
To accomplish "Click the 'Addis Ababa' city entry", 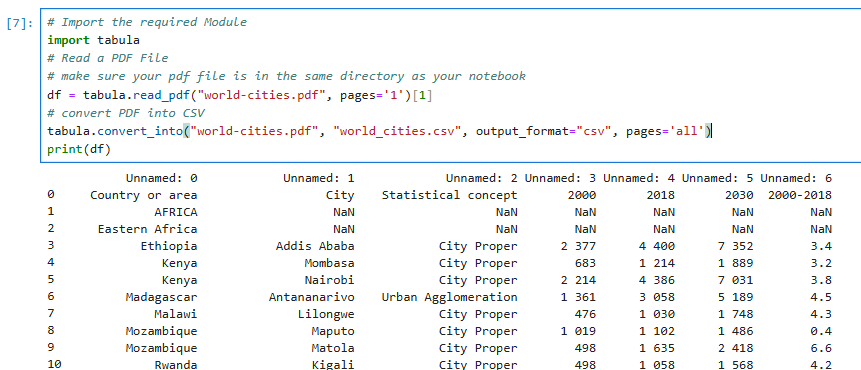I will click(x=315, y=246).
